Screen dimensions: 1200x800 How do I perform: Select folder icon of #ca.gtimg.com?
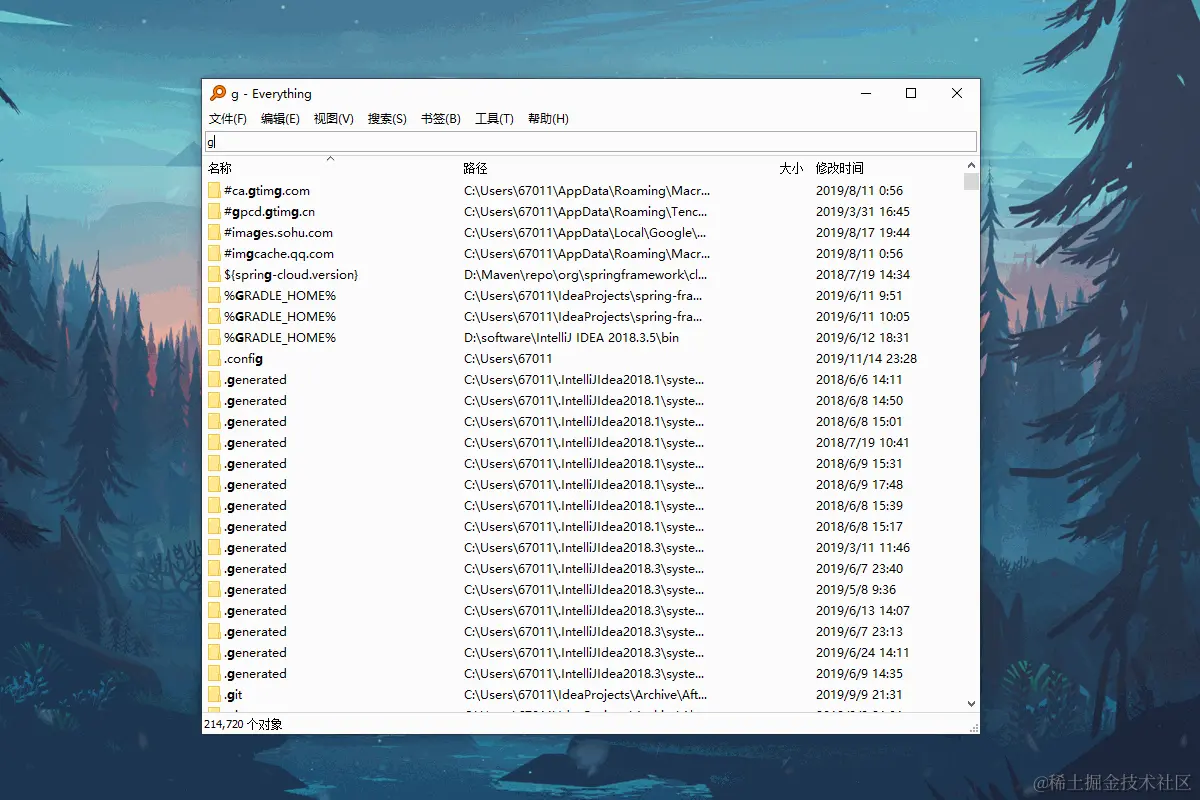tap(214, 190)
